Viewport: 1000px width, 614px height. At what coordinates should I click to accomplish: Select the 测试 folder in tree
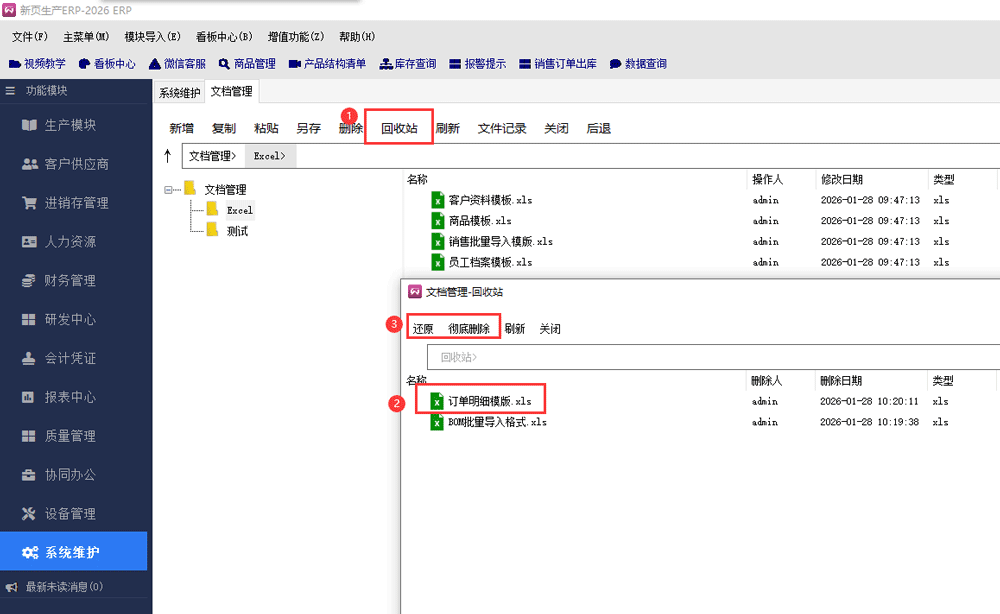coord(237,231)
